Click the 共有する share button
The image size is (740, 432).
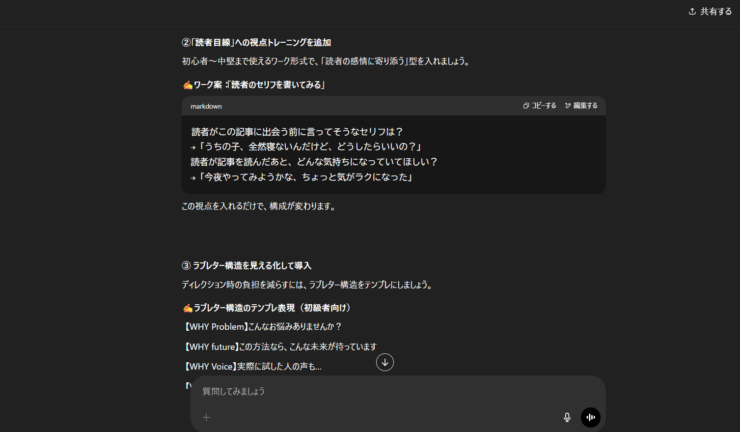[x=710, y=11]
